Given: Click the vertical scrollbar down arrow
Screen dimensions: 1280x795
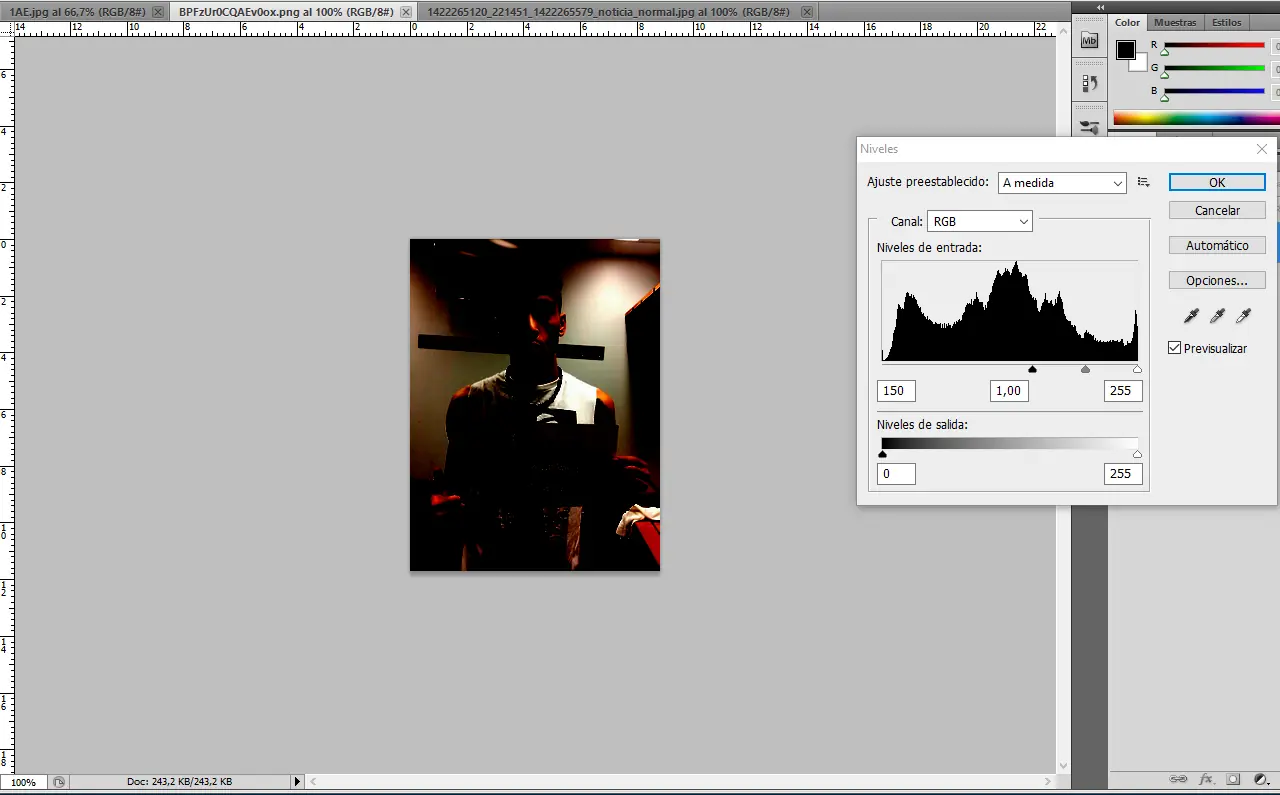Looking at the screenshot, I should pos(1063,766).
